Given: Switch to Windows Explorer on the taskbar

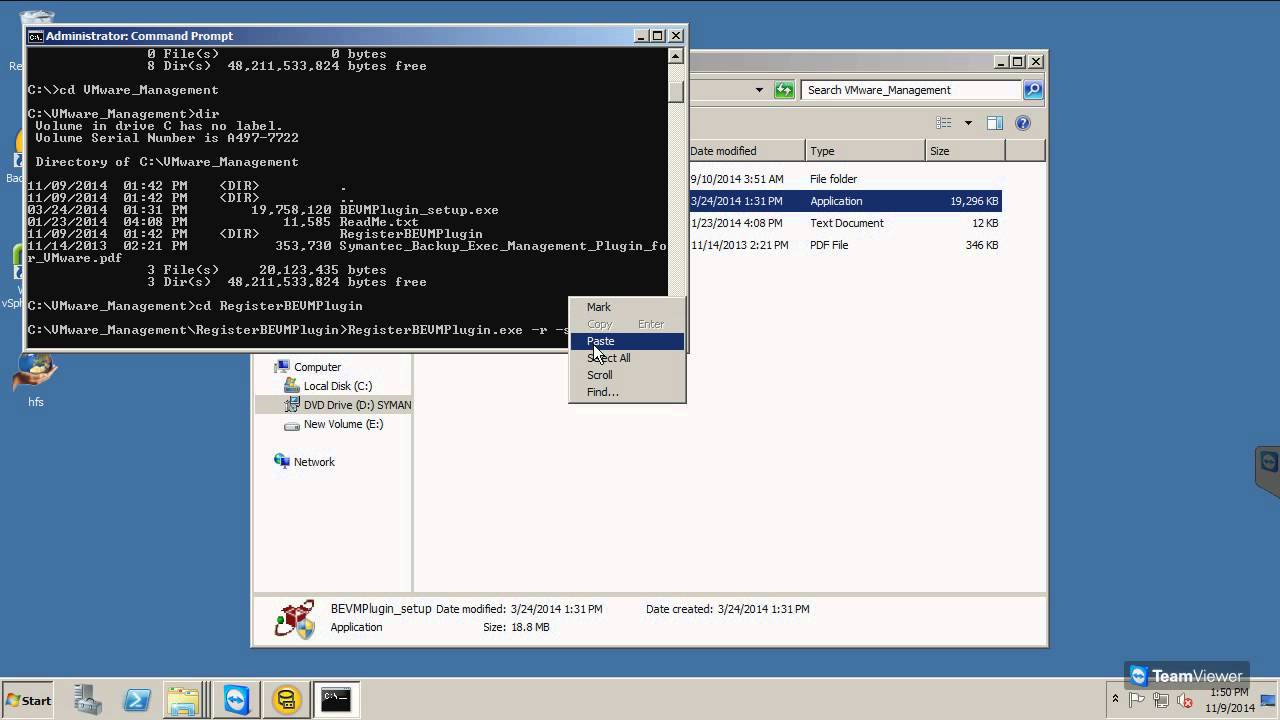Looking at the screenshot, I should pos(186,700).
